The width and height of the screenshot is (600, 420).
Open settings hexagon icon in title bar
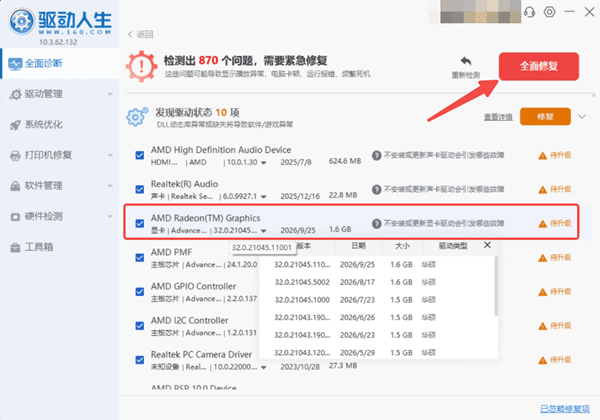[549, 12]
